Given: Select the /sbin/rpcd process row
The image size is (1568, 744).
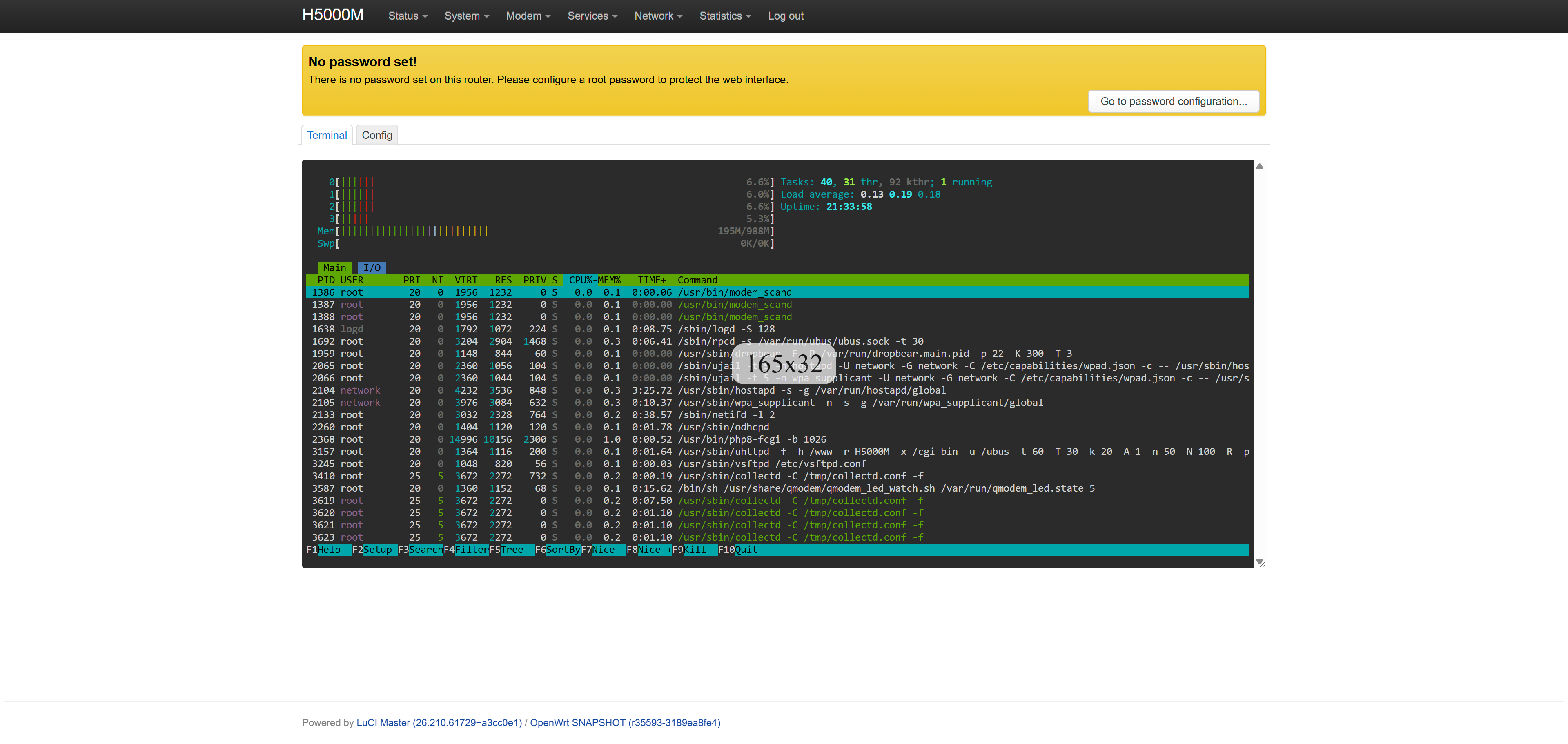Looking at the screenshot, I should tap(777, 341).
